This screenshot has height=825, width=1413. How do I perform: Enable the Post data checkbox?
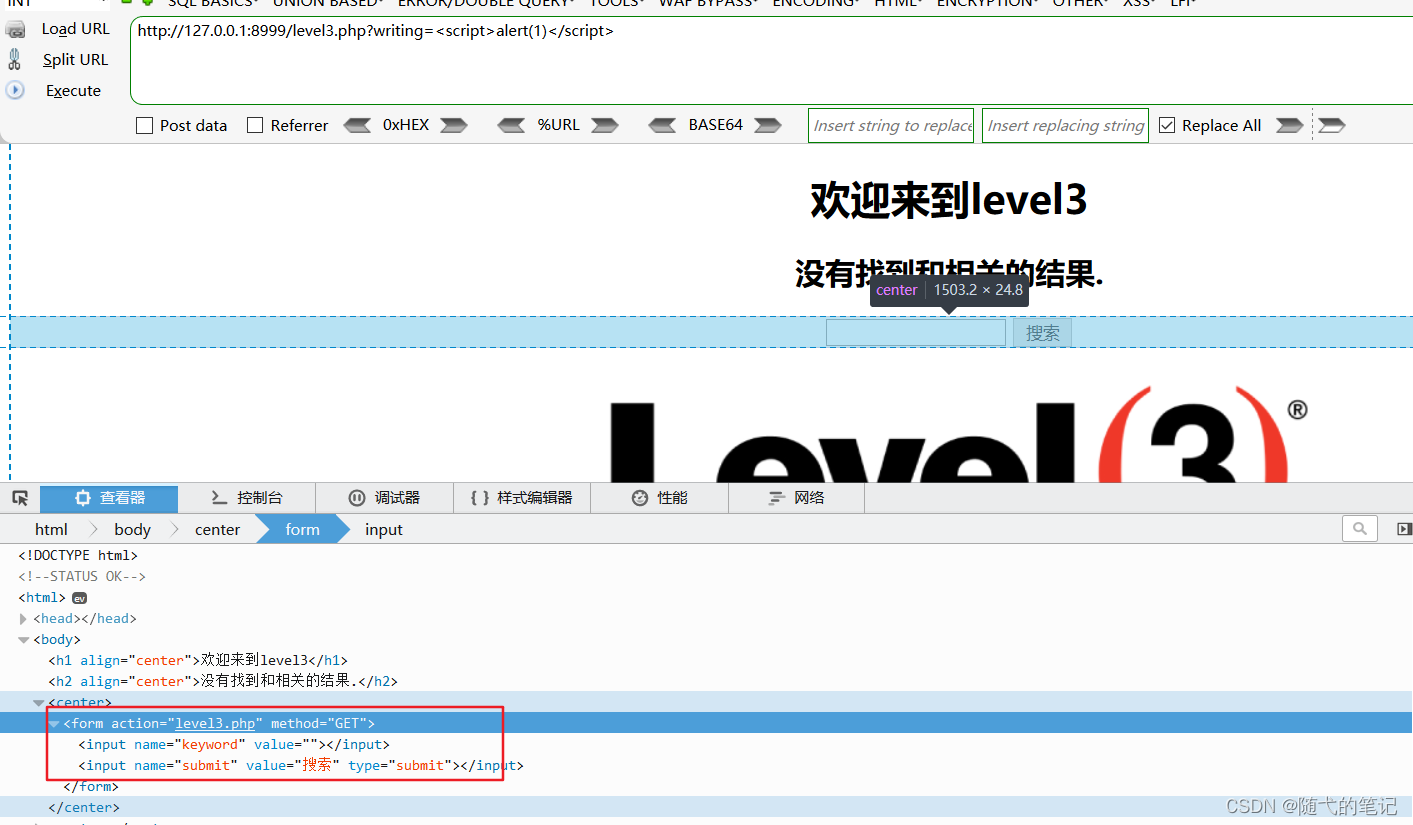144,125
